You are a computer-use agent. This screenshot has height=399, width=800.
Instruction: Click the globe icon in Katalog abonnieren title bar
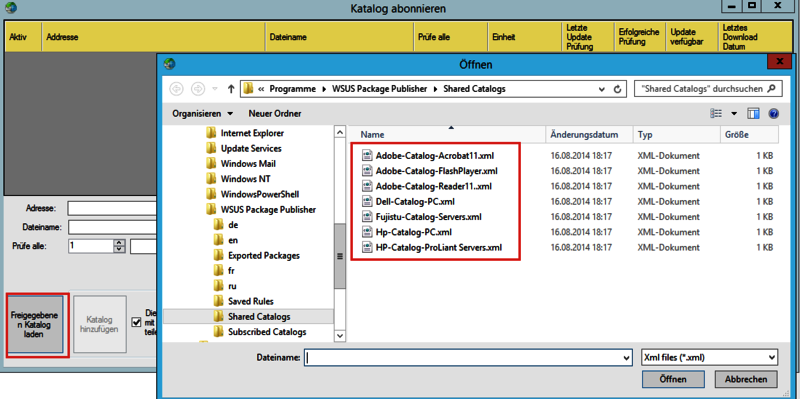pos(10,8)
